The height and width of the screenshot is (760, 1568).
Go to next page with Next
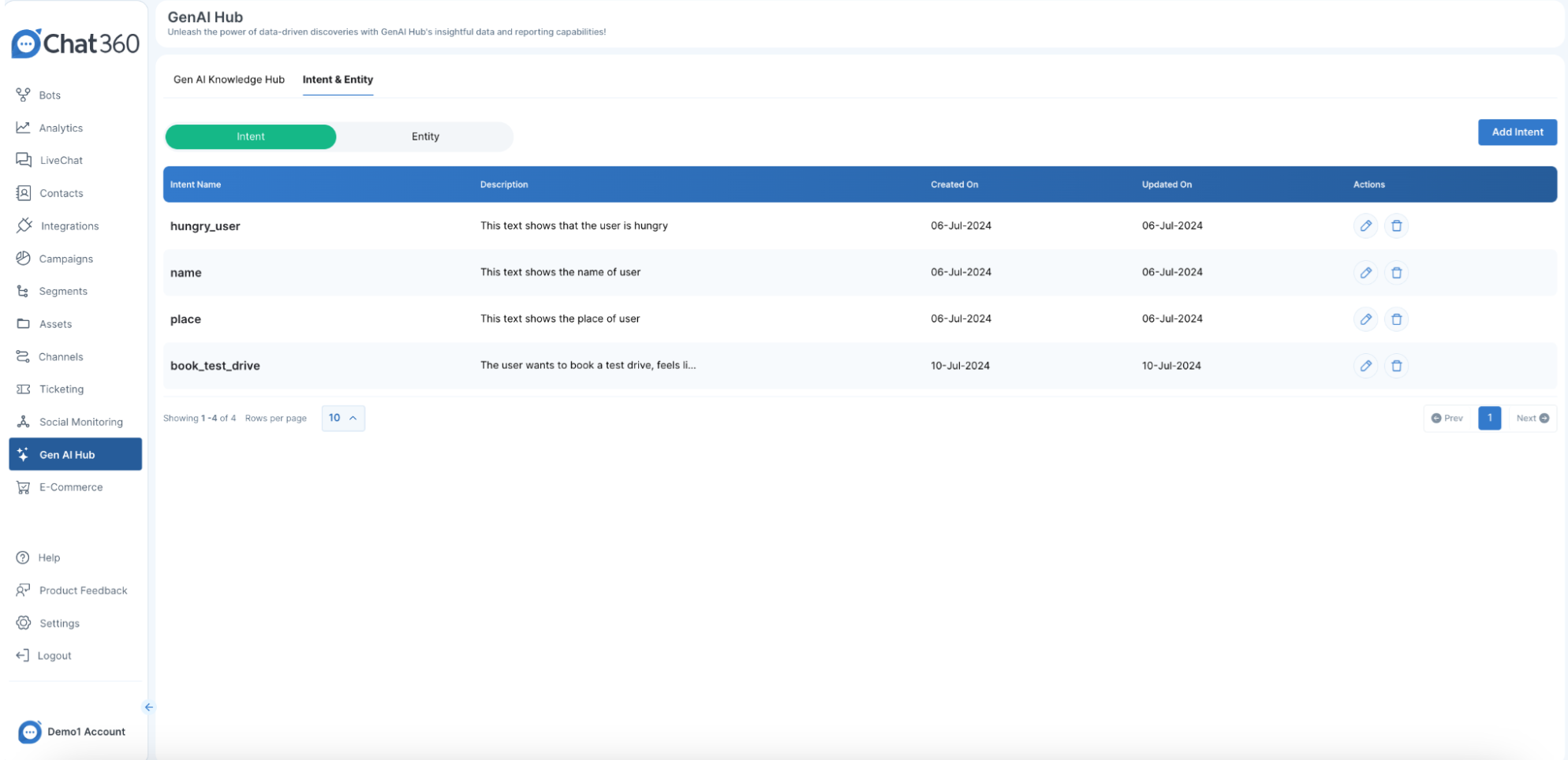[x=1533, y=418]
